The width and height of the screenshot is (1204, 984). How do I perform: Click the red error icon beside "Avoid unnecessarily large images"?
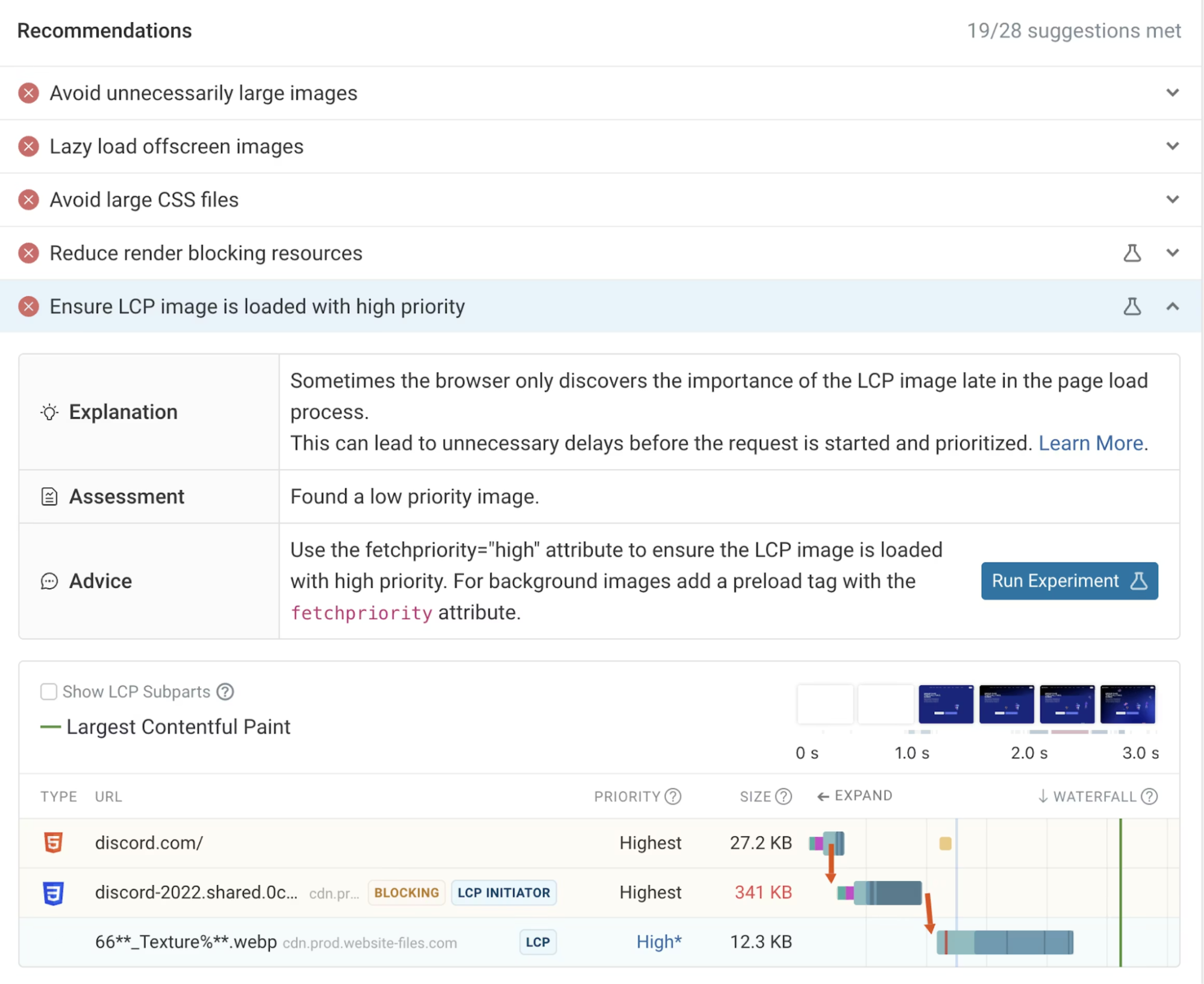pyautogui.click(x=28, y=93)
